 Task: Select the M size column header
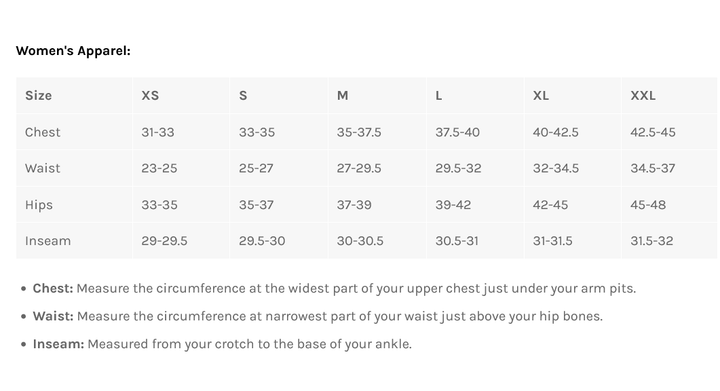pos(343,95)
